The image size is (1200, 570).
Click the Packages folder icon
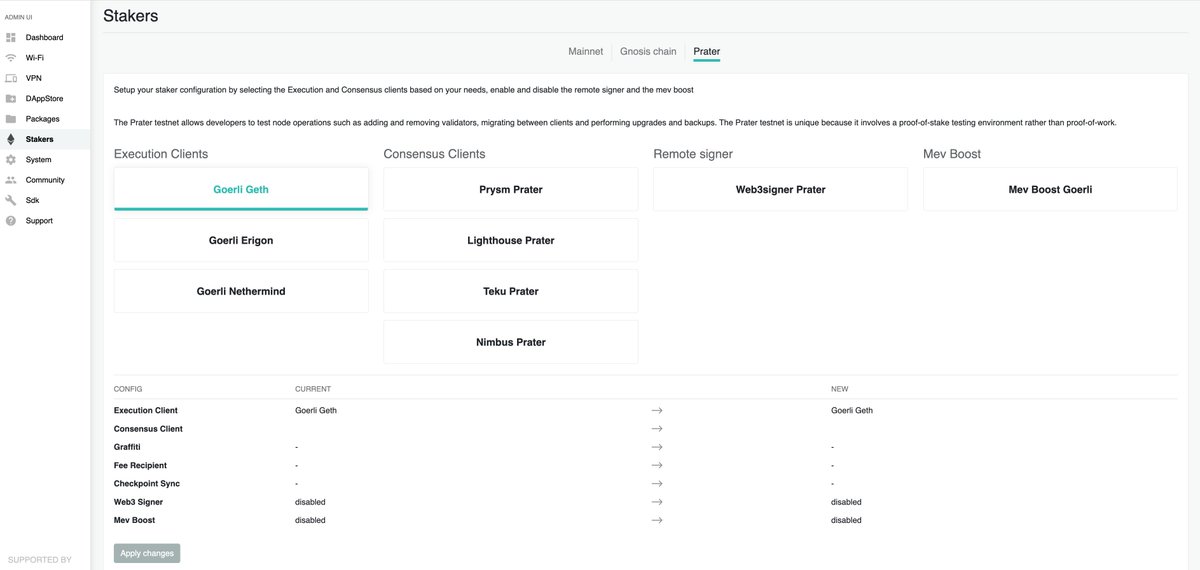click(x=11, y=119)
